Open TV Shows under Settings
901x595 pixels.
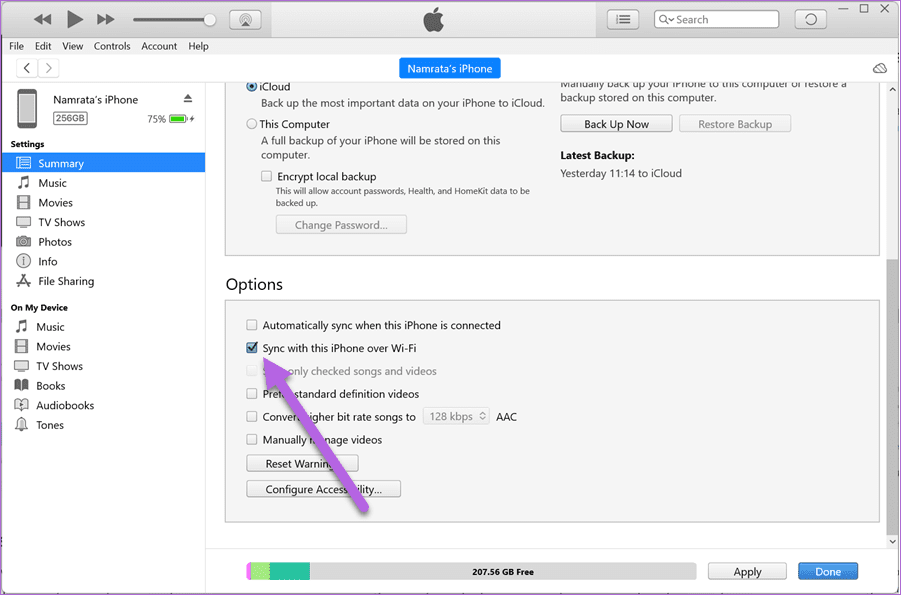coord(61,222)
